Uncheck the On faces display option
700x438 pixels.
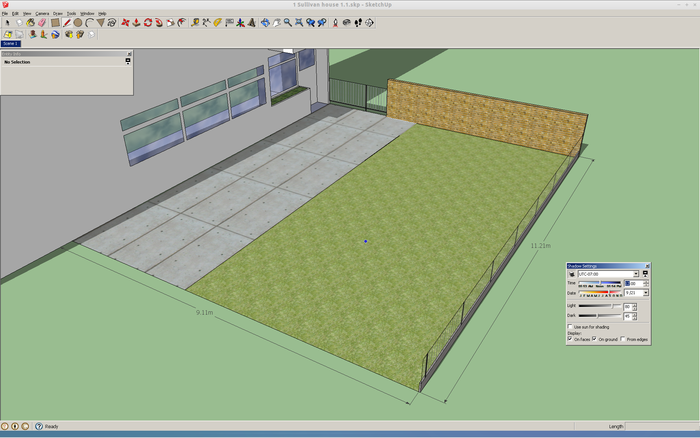[x=570, y=339]
